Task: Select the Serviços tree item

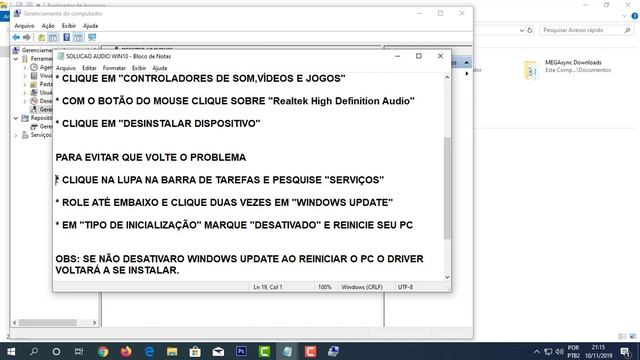Action: click(x=41, y=135)
